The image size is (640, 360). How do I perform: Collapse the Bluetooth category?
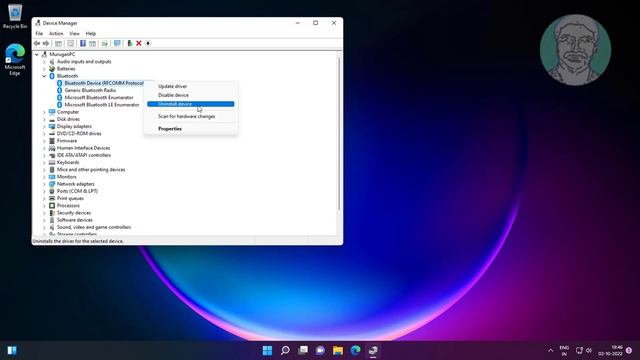click(x=44, y=76)
